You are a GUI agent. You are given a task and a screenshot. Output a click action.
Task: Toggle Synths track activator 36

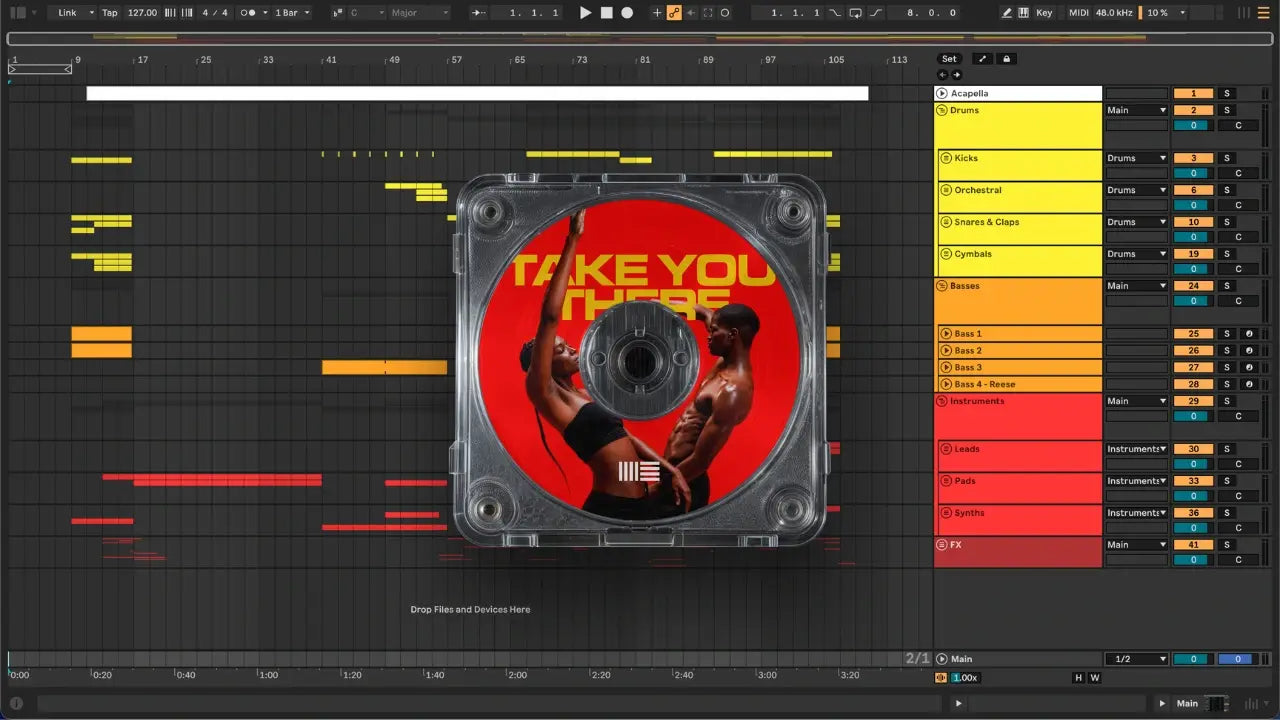click(1193, 513)
